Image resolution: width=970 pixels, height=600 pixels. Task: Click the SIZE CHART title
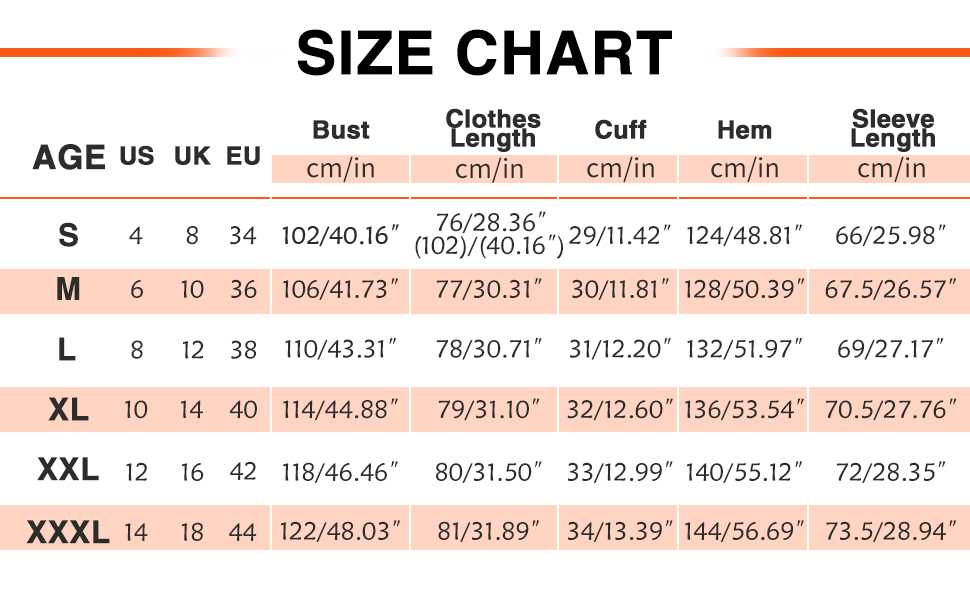pos(484,52)
